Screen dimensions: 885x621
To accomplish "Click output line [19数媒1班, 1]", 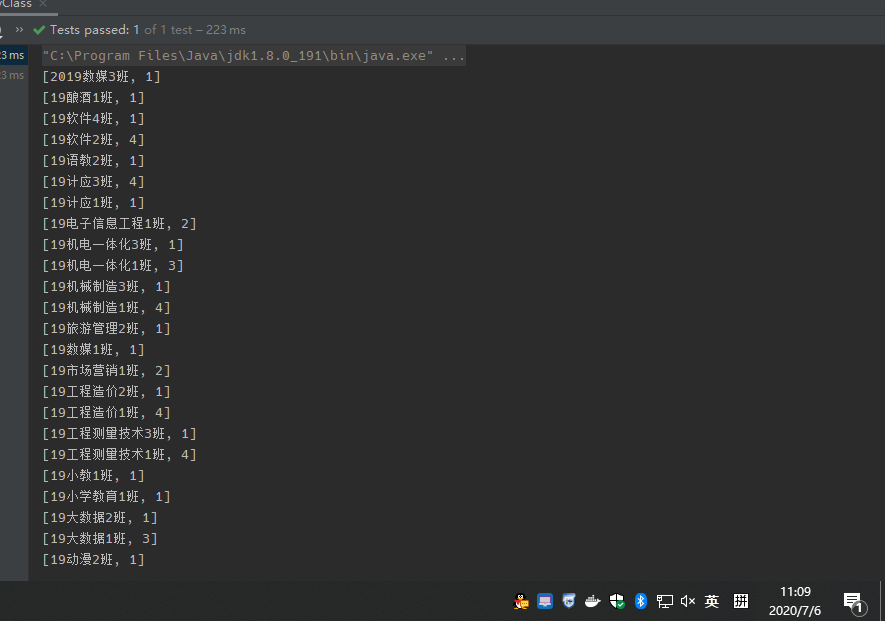I will click(94, 349).
